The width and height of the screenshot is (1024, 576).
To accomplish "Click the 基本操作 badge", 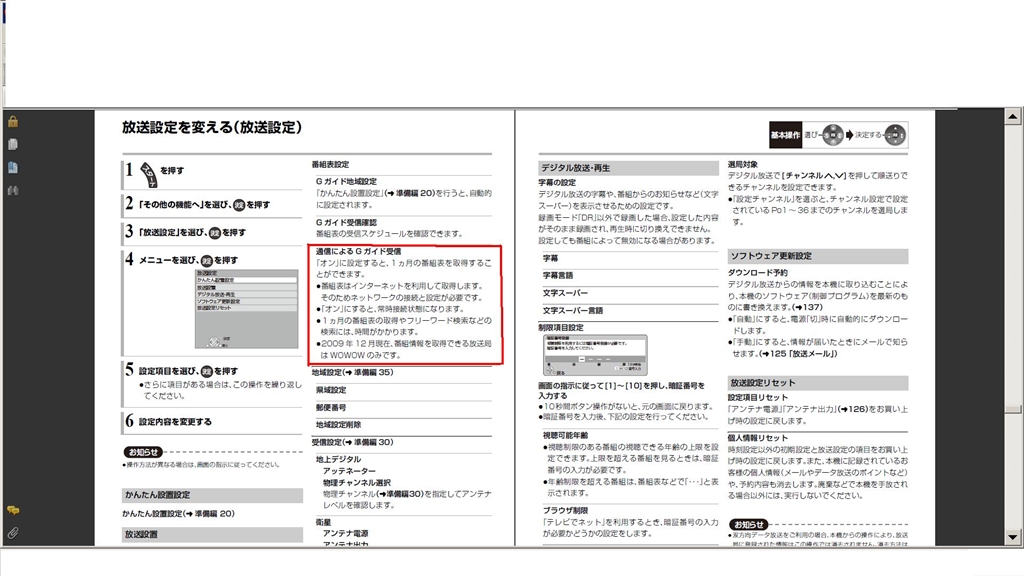I will [x=785, y=135].
